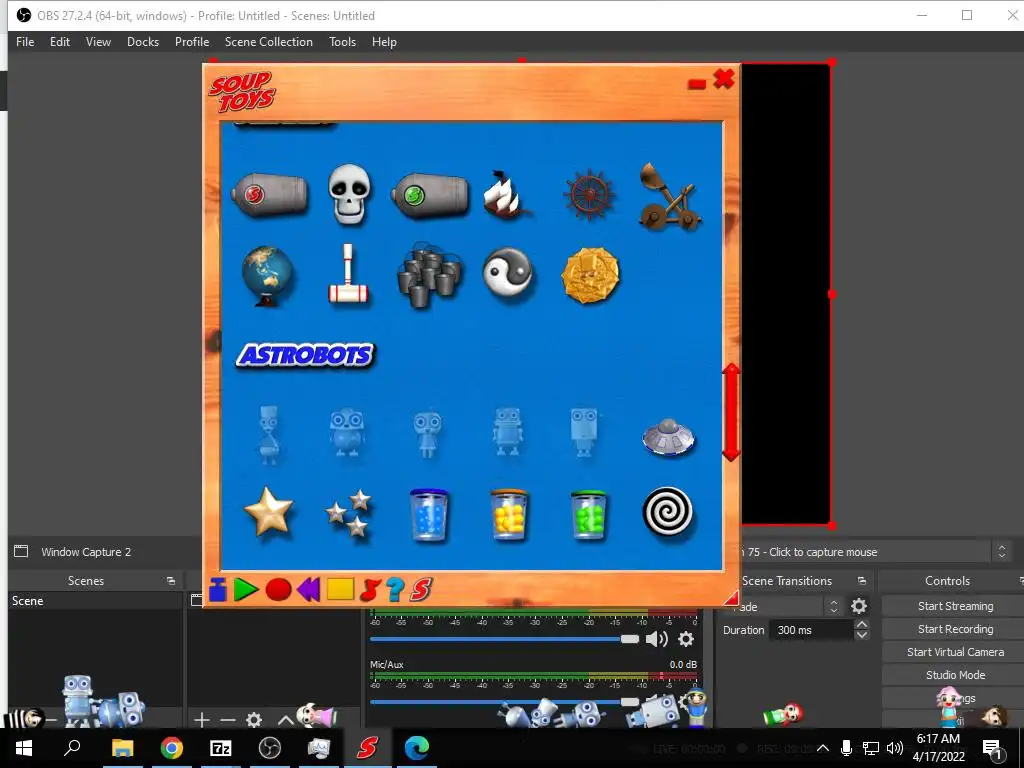Open the Tools menu
Image resolution: width=1024 pixels, height=768 pixels.
click(x=342, y=42)
